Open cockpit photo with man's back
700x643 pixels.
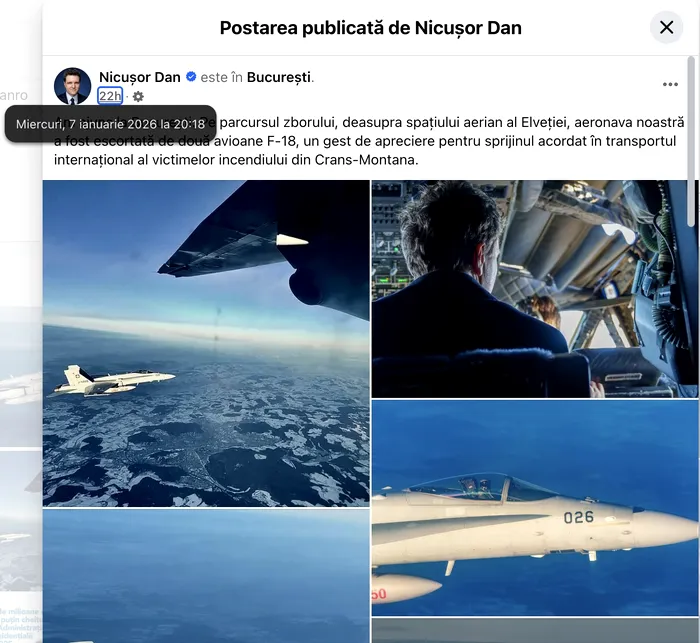click(x=534, y=288)
